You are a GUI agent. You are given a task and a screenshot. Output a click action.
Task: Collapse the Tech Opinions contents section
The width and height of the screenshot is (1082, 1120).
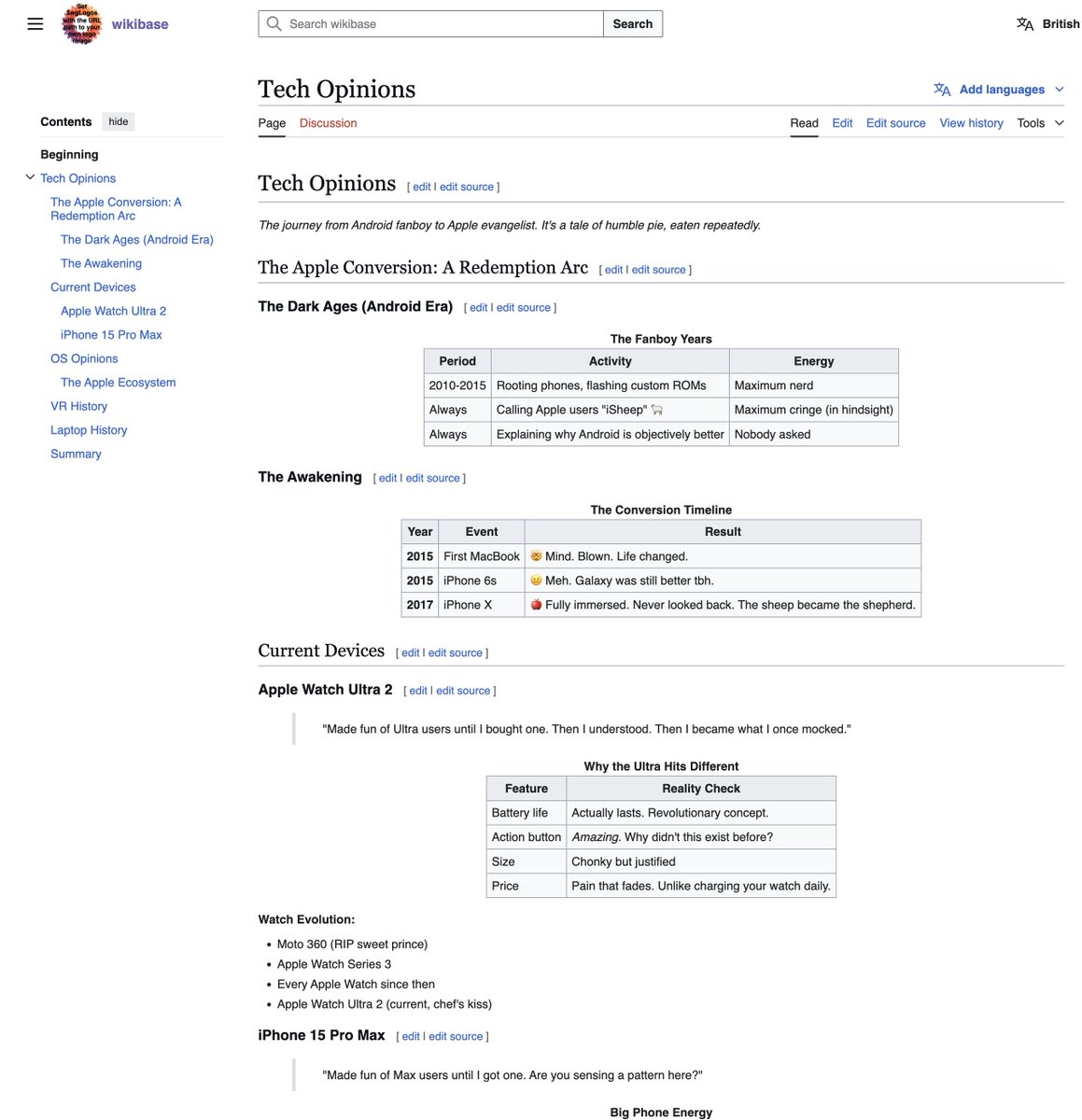[x=30, y=177]
